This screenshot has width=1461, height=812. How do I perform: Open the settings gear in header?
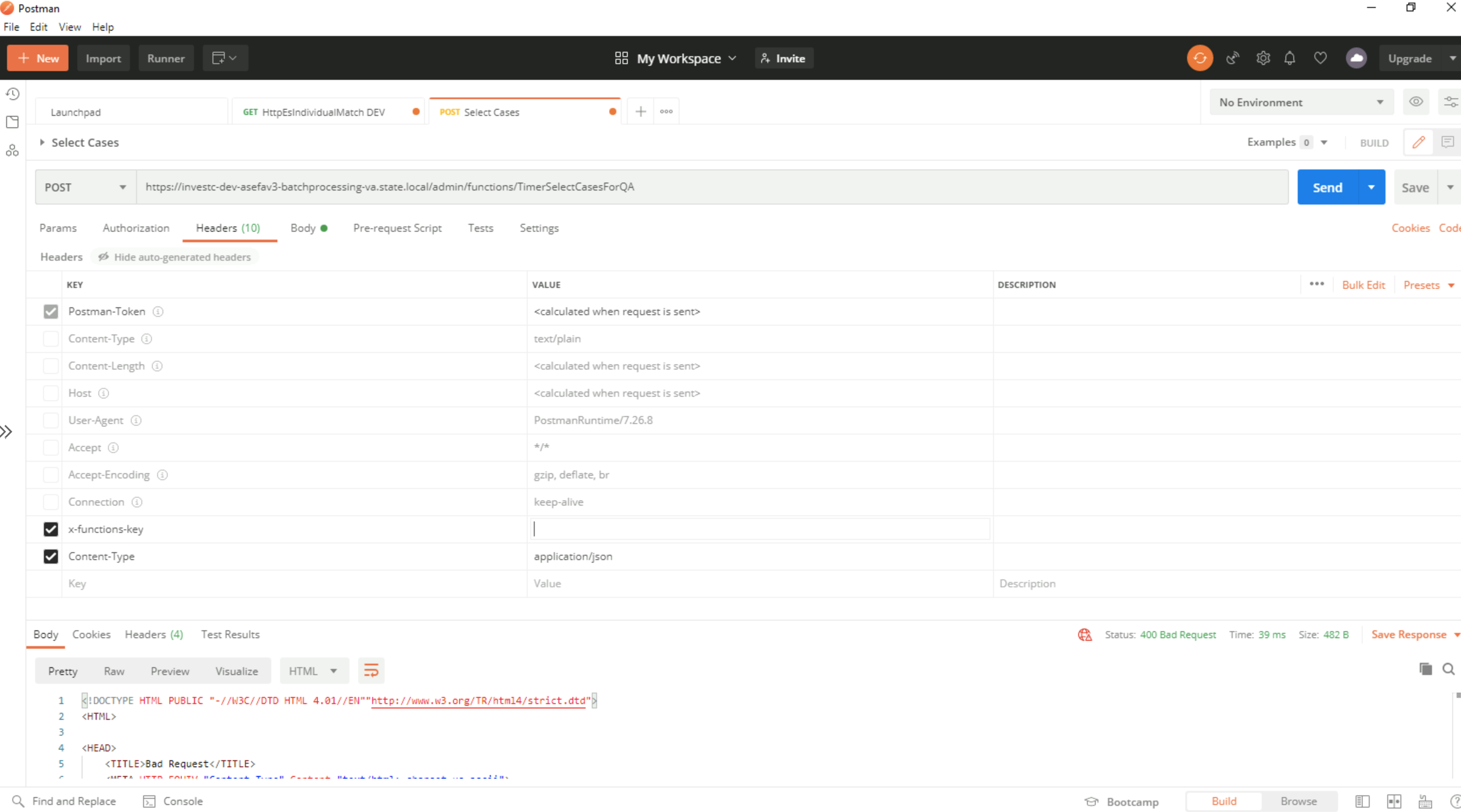[x=1263, y=58]
